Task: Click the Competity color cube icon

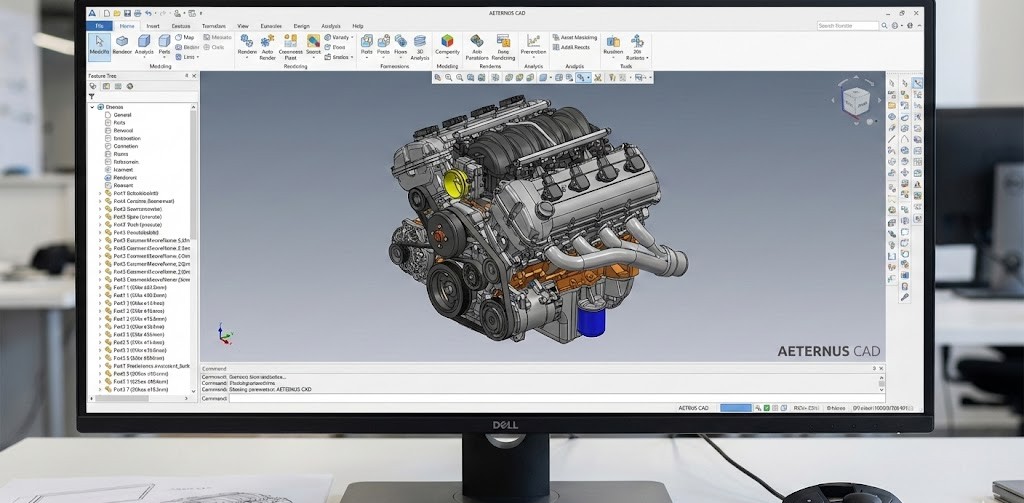Action: [x=447, y=41]
